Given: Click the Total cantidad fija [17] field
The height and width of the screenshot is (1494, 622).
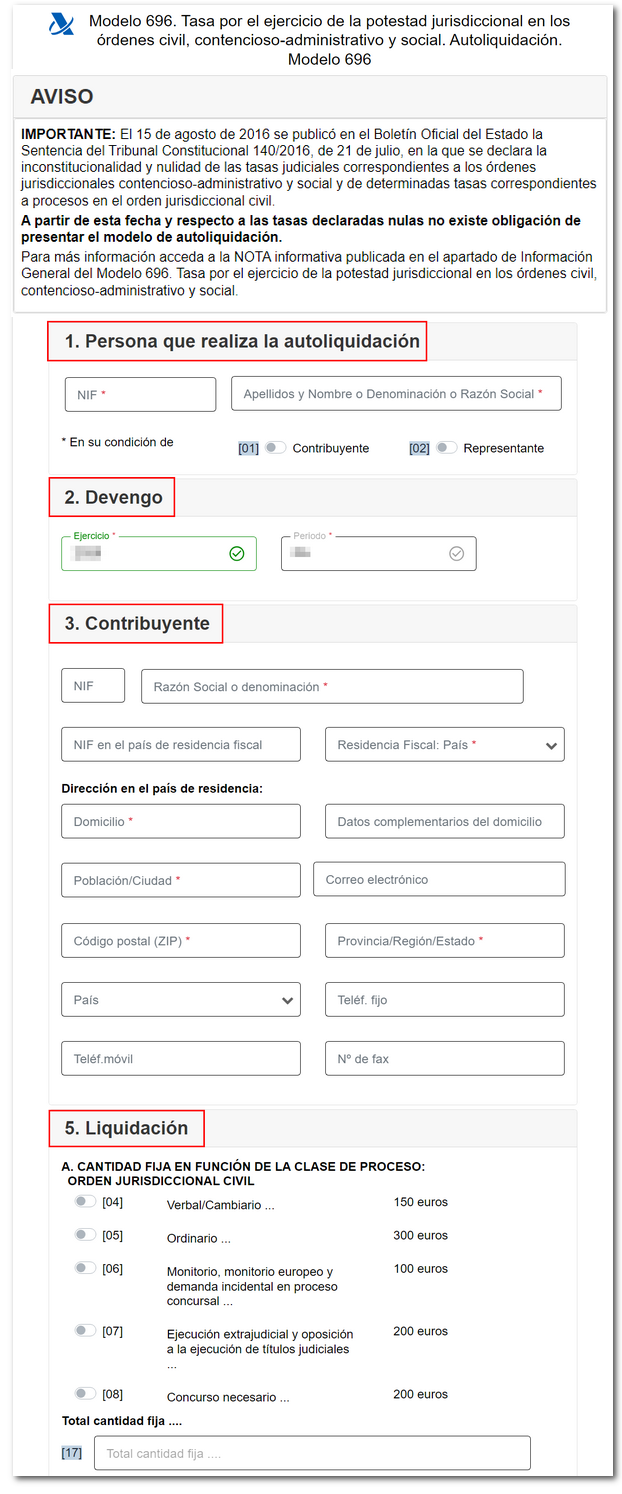Looking at the screenshot, I should [312, 1453].
